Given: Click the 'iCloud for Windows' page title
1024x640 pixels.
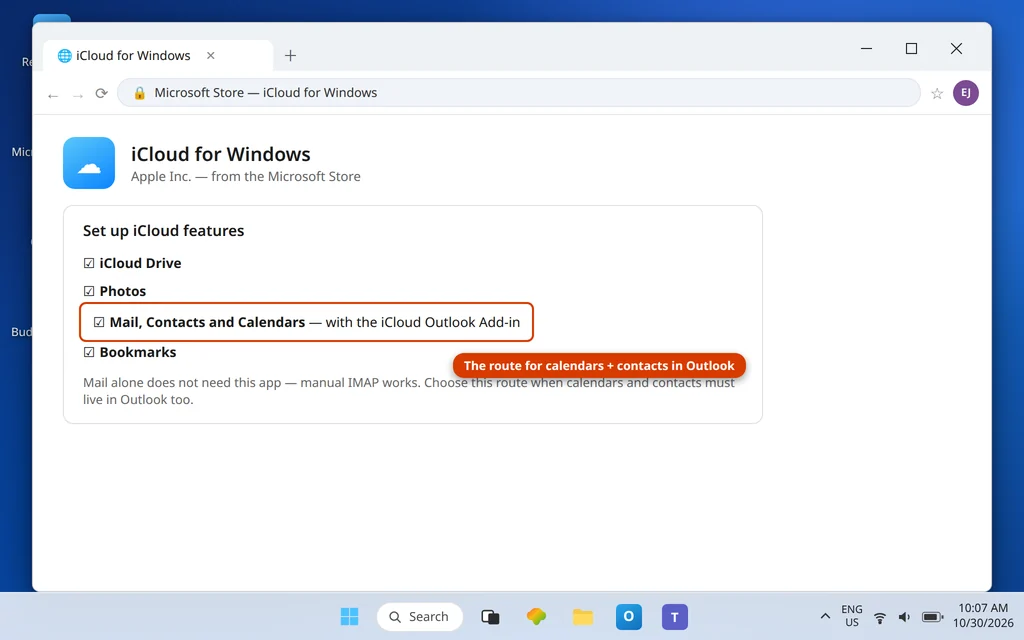Looking at the screenshot, I should click(221, 154).
